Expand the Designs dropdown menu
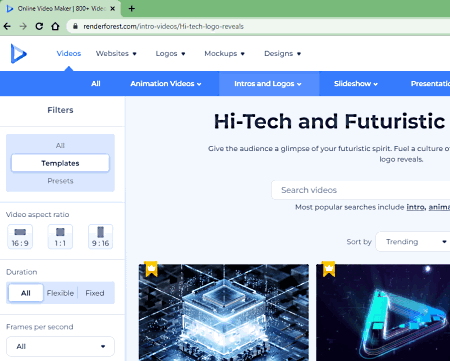This screenshot has height=361, width=450. pyautogui.click(x=282, y=53)
